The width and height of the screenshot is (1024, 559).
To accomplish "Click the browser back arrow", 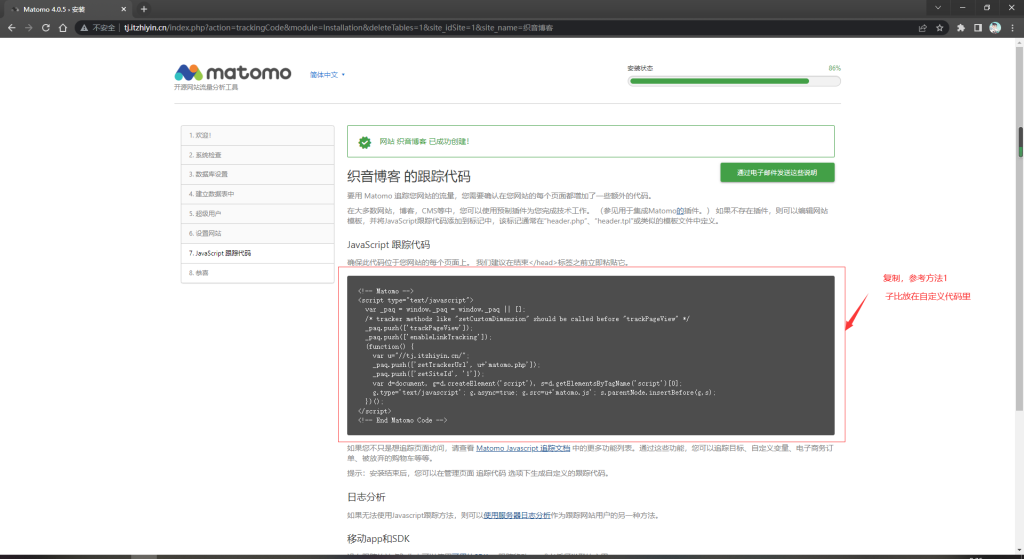I will click(x=10, y=28).
